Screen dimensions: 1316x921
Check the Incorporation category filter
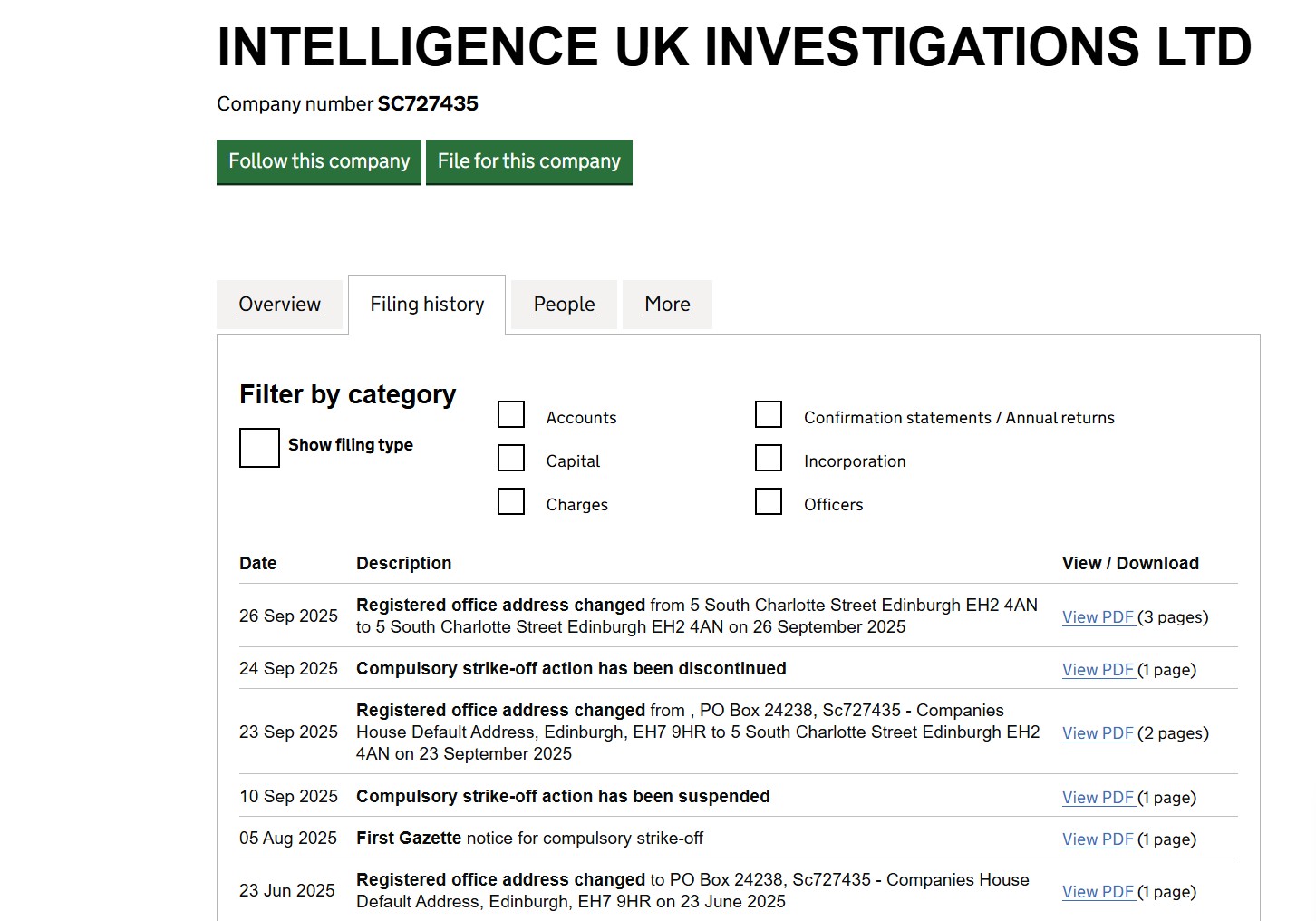pyautogui.click(x=768, y=457)
